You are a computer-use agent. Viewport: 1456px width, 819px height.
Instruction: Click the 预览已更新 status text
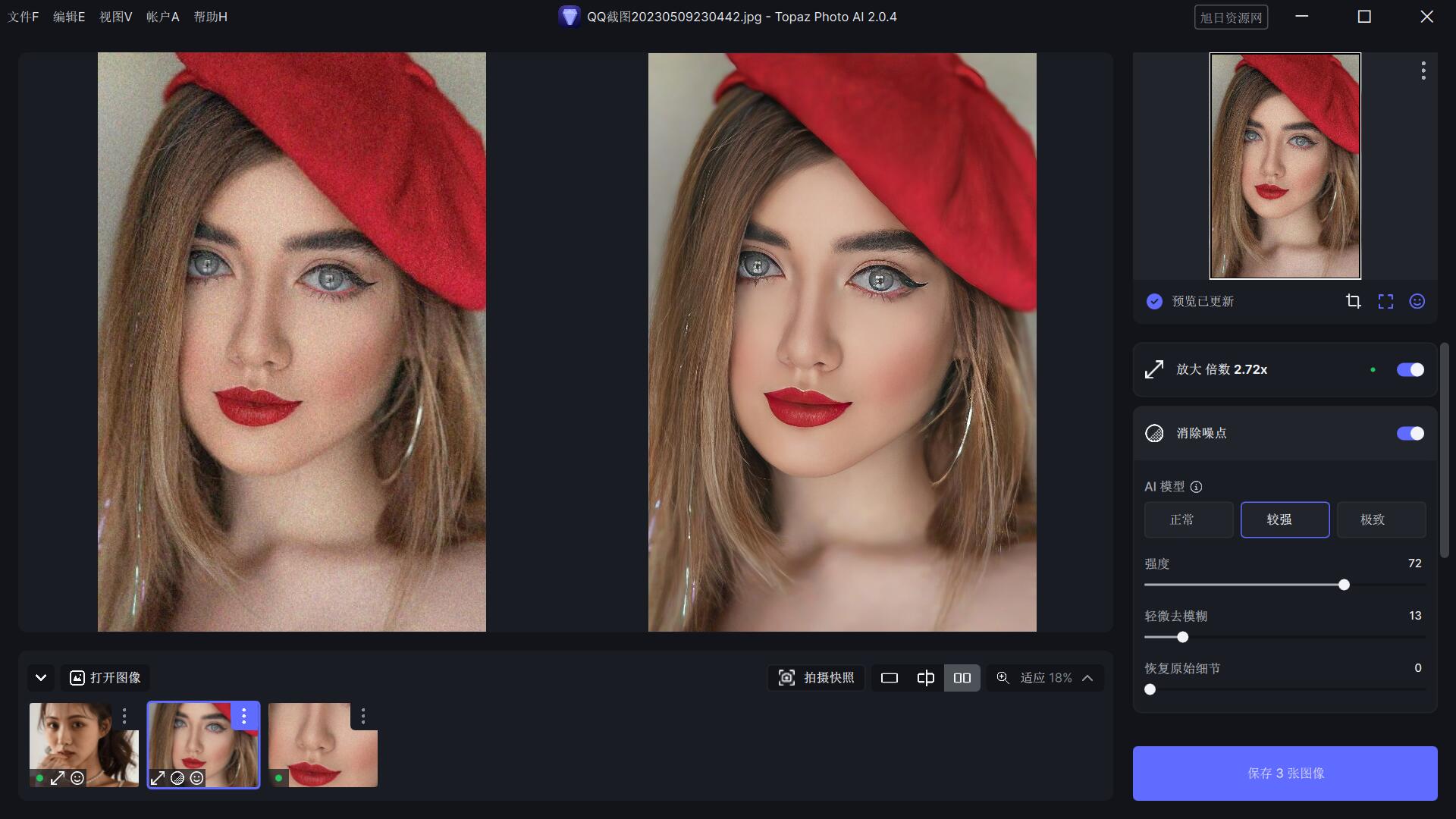point(1203,301)
